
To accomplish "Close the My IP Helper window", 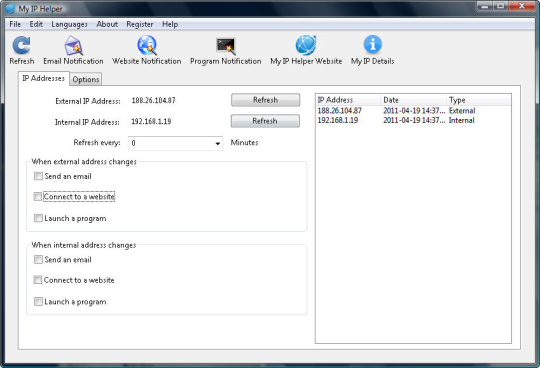I will (522, 6).
